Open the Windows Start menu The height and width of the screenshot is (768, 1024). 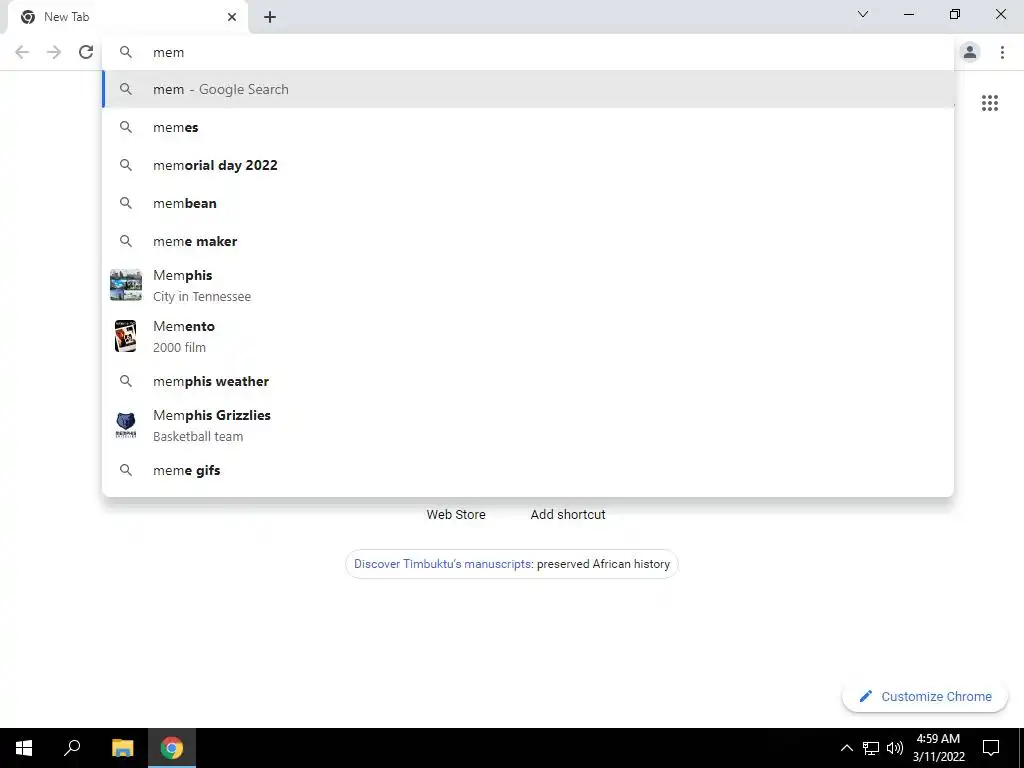point(24,748)
